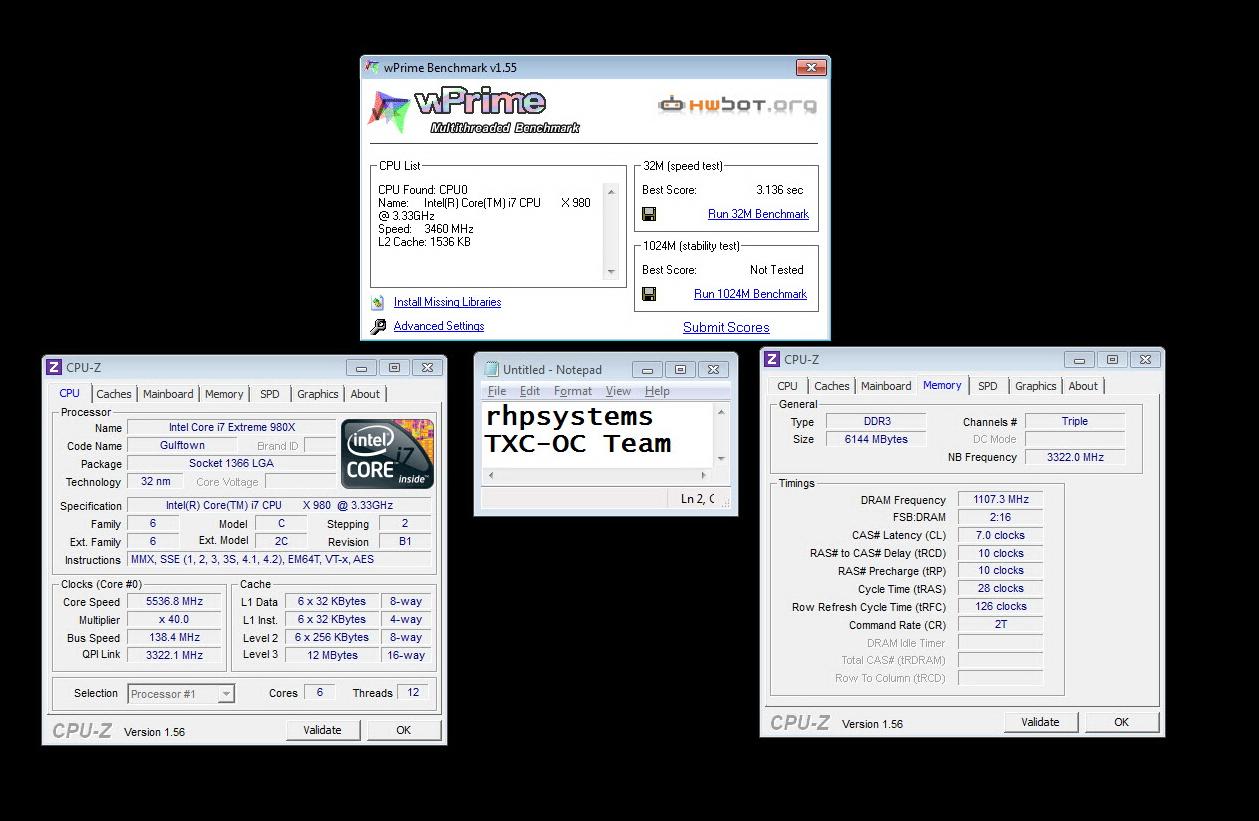The height and width of the screenshot is (821, 1259).
Task: Click the Size value 6144 MBytes
Action: click(877, 439)
